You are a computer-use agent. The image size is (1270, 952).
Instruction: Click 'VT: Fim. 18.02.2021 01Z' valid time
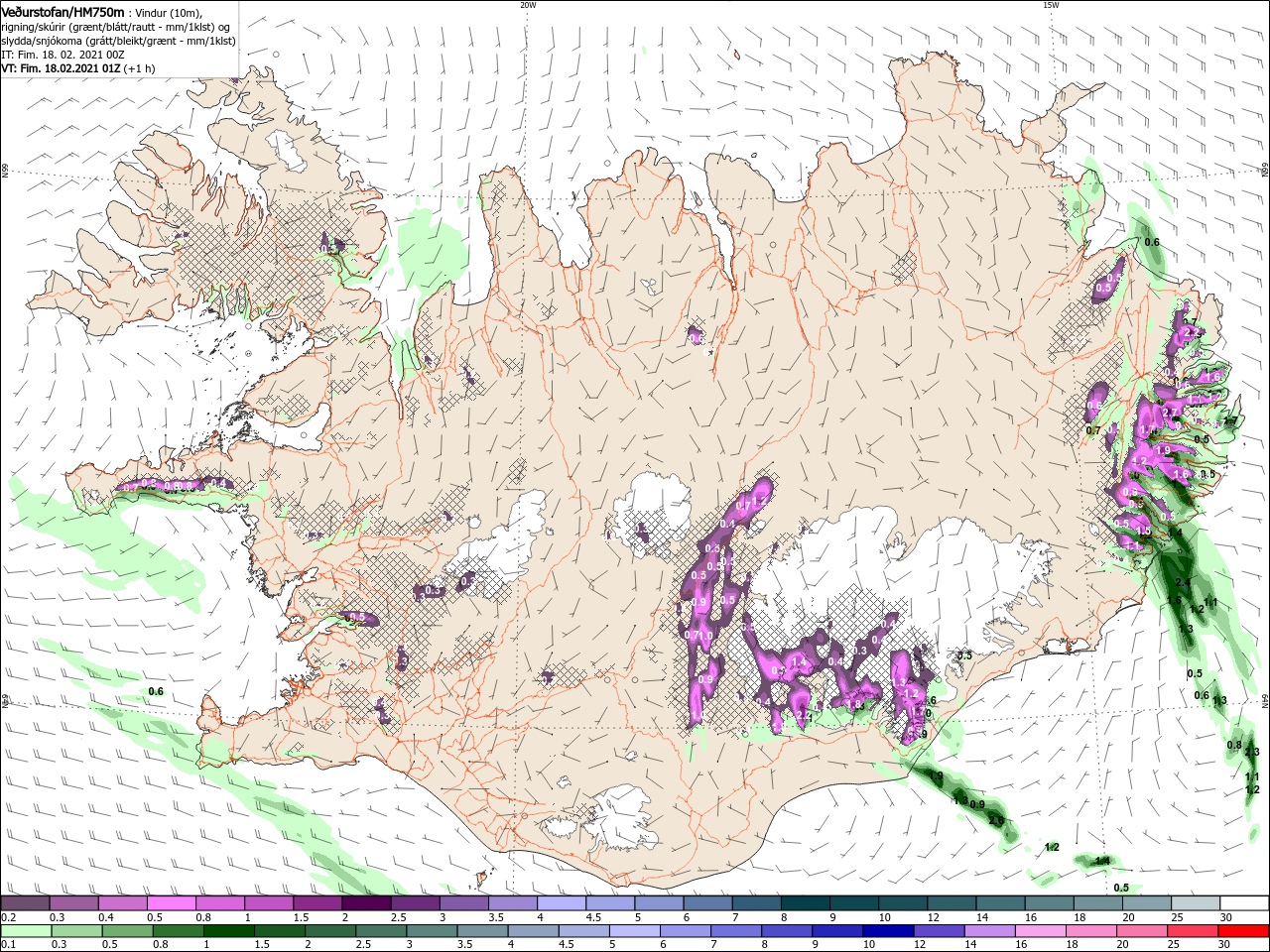62,68
